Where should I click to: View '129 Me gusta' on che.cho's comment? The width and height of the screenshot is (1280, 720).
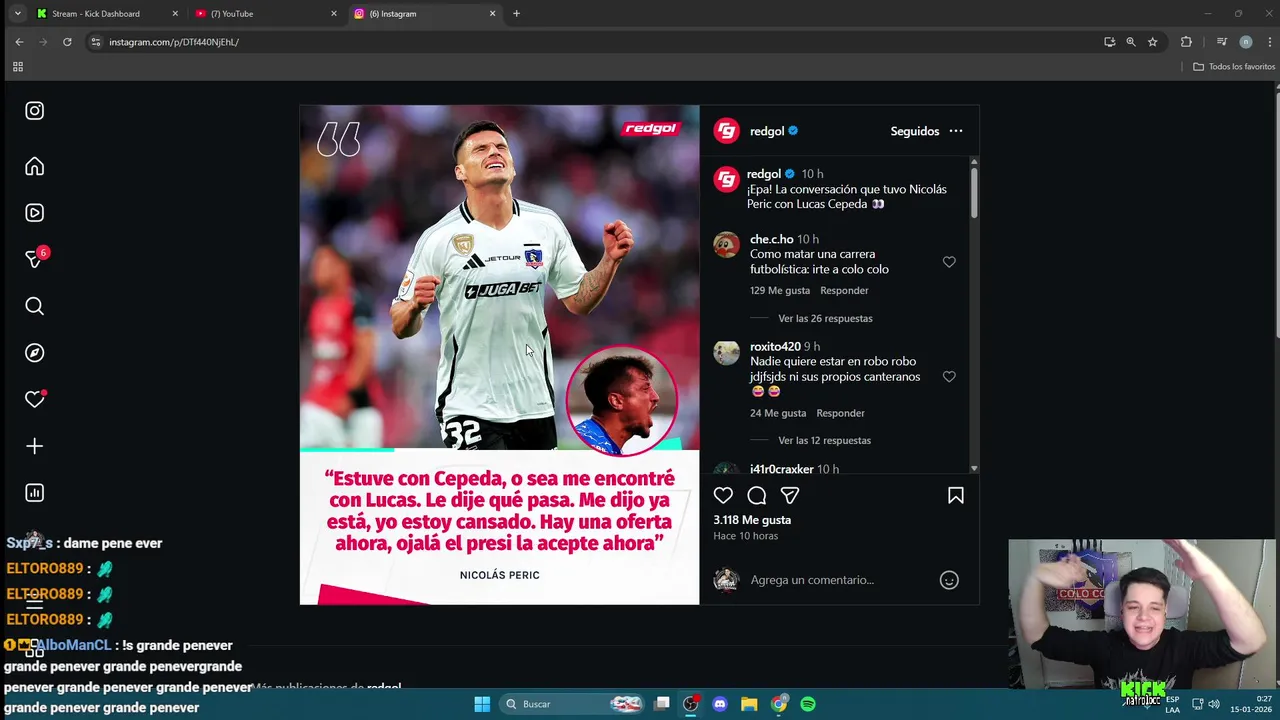click(780, 290)
